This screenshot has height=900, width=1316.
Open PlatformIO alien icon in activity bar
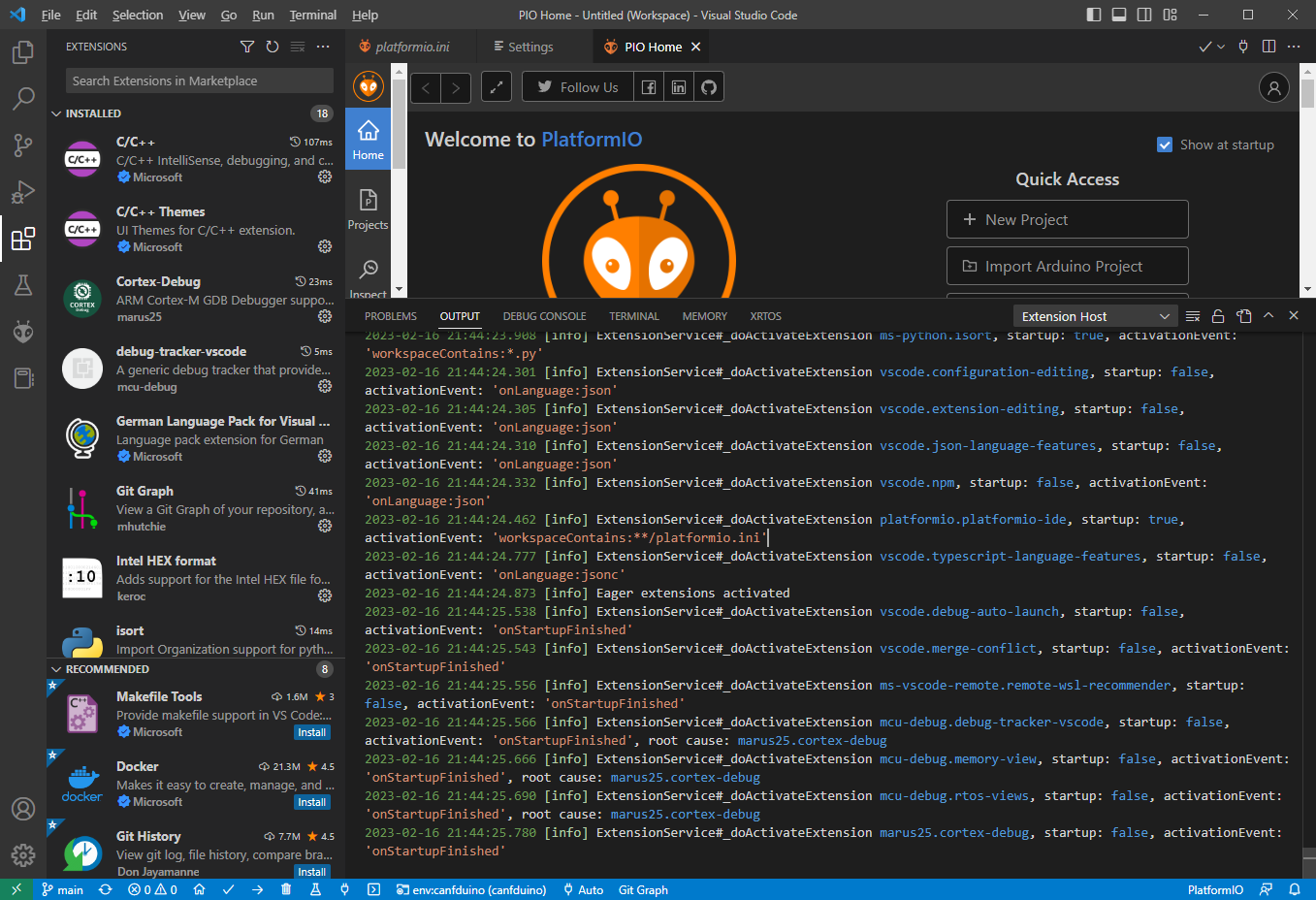[x=23, y=332]
